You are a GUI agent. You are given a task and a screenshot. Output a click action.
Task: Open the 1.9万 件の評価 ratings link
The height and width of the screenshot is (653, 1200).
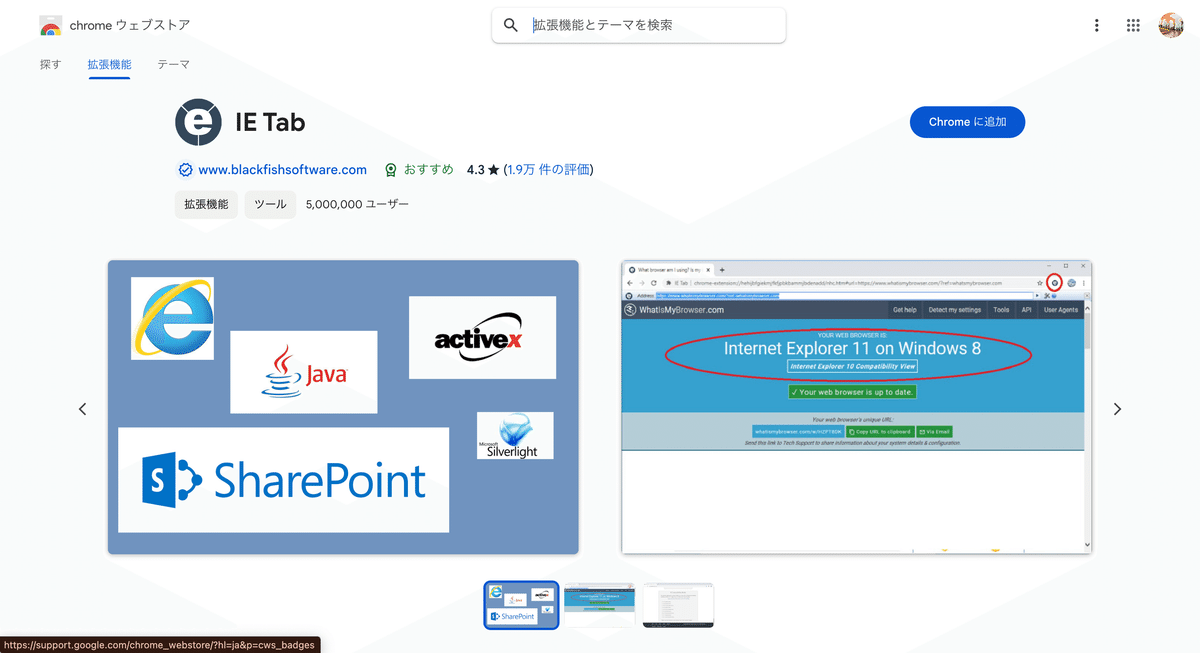point(548,170)
